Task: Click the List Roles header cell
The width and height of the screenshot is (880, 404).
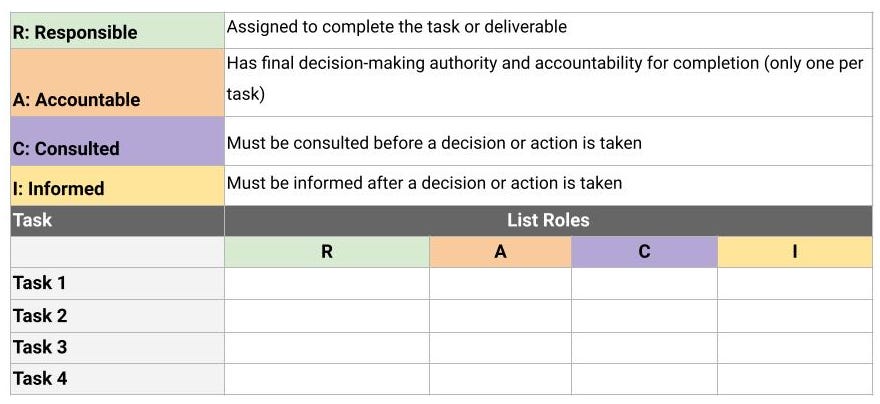Action: (548, 221)
